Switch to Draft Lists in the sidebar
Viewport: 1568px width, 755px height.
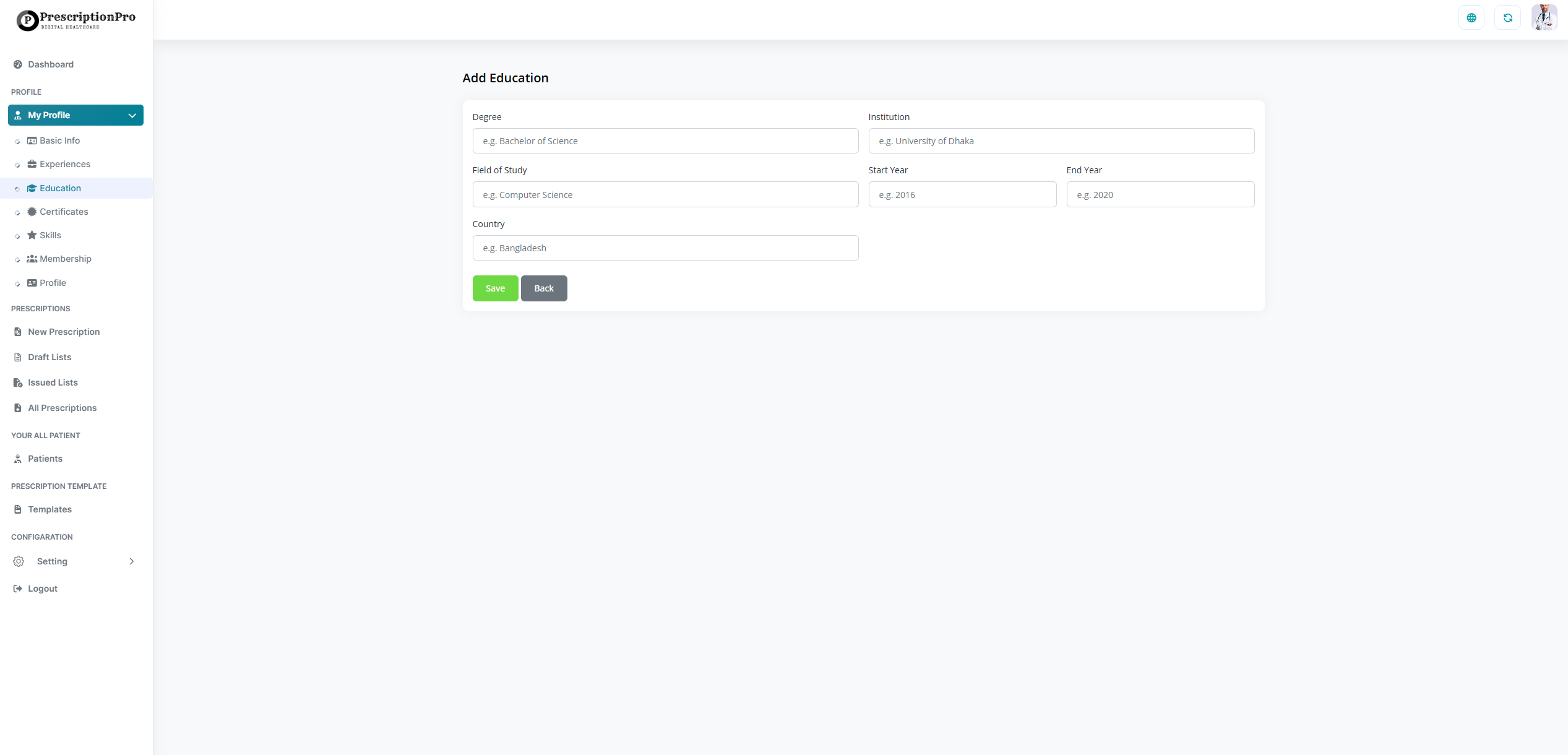(50, 357)
